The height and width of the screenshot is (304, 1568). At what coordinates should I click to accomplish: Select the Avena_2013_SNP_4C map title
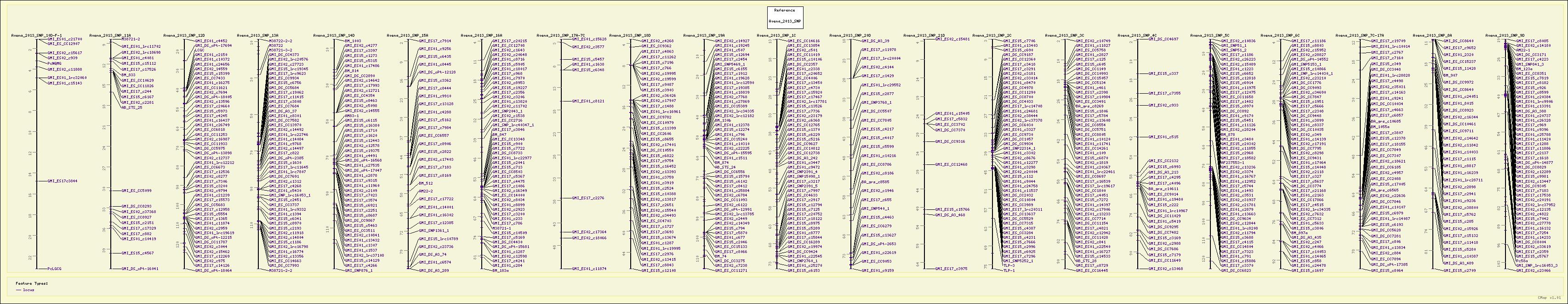[1137, 36]
